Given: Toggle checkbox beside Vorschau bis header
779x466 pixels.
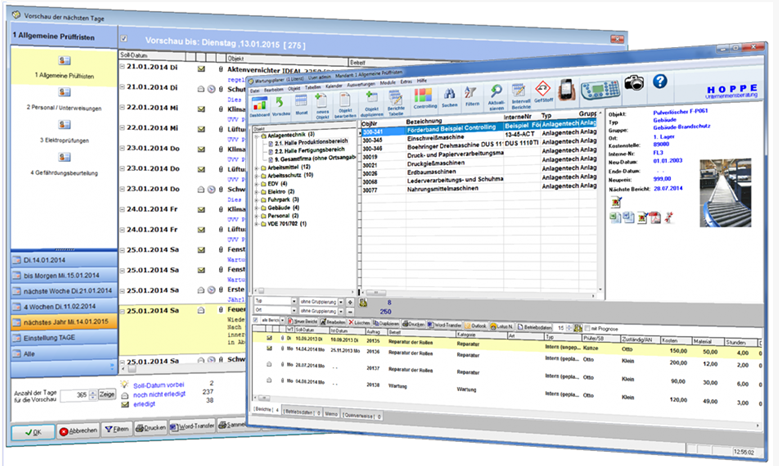Looking at the screenshot, I should [124, 39].
